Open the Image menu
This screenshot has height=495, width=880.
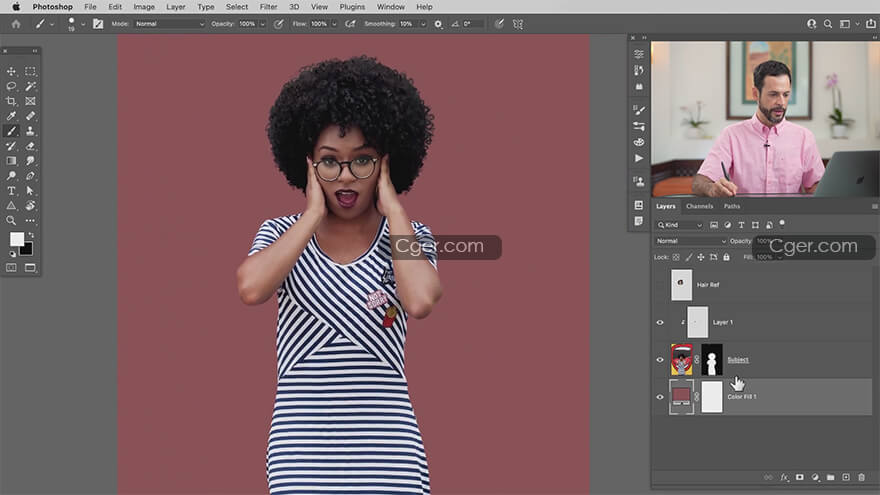click(x=144, y=7)
